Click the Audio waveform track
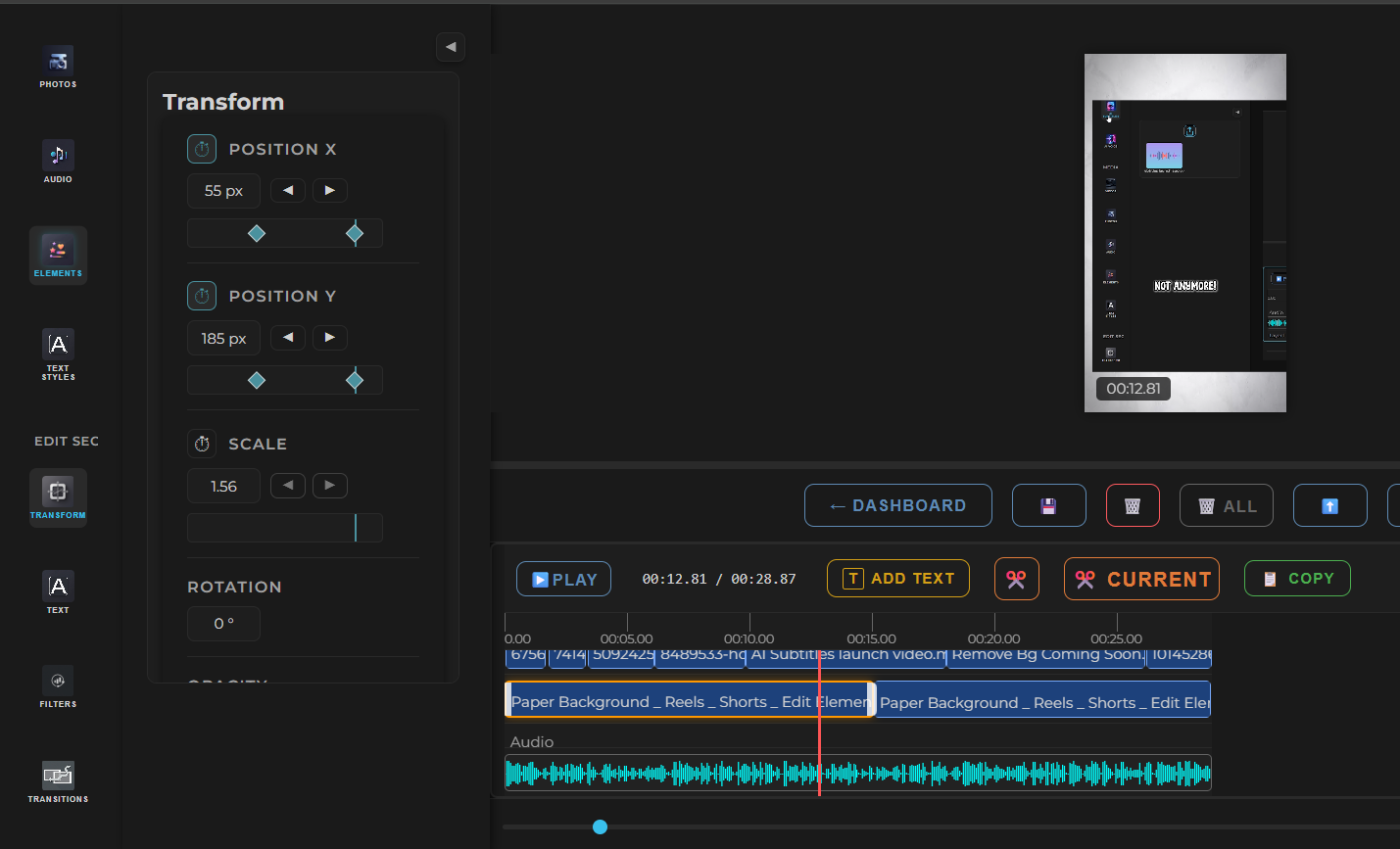Viewport: 1400px width, 849px height. point(858,773)
